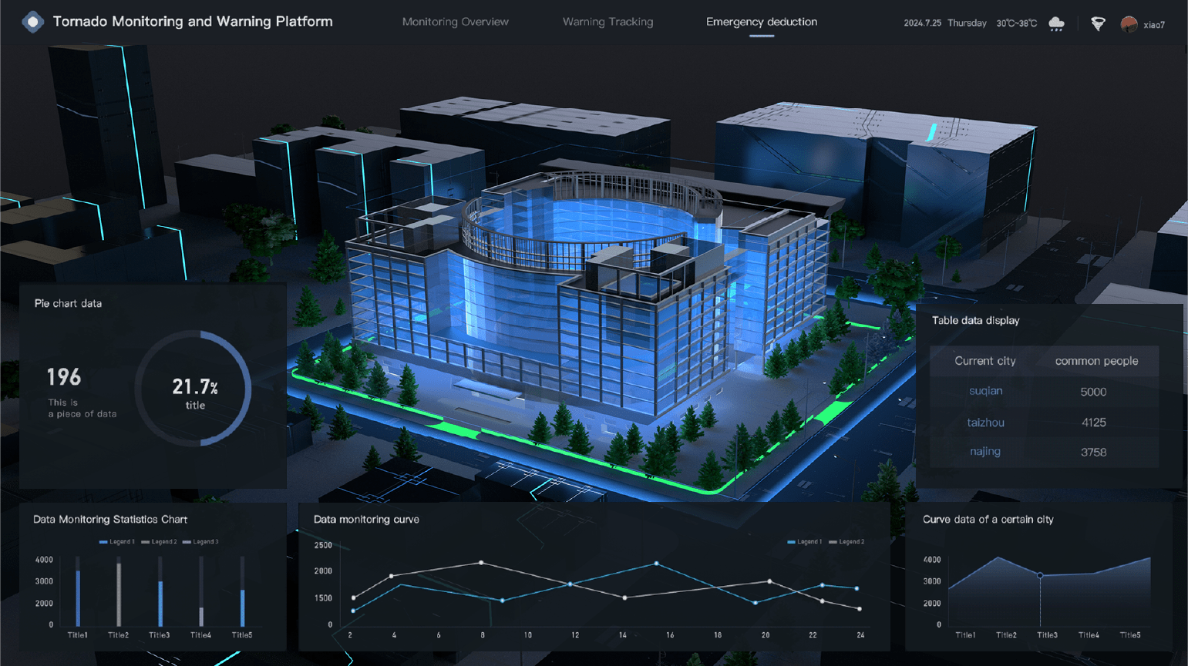Click the central blue glass building model
The width and height of the screenshot is (1188, 666).
pos(590,290)
